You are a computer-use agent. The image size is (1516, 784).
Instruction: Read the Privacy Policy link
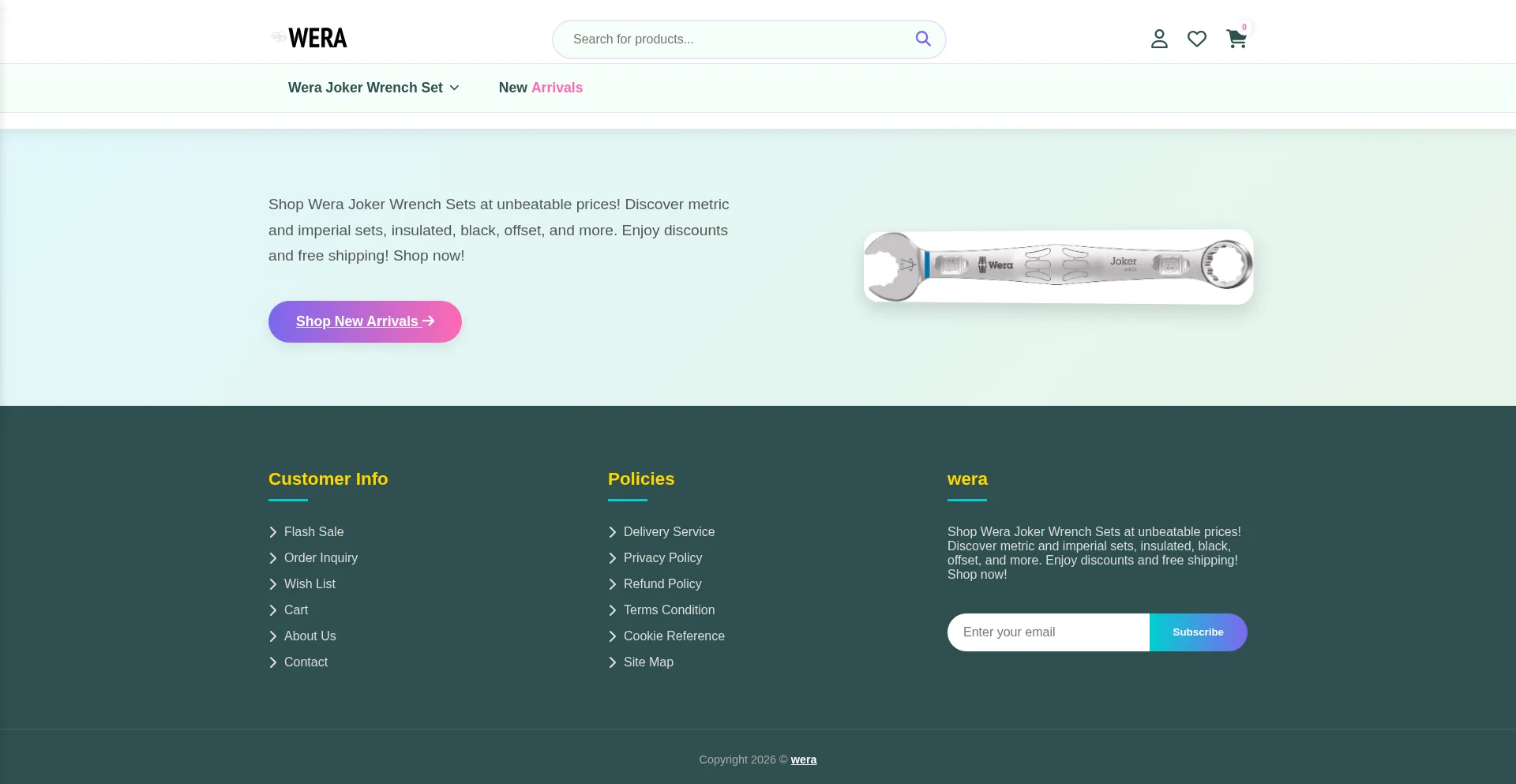click(x=662, y=558)
